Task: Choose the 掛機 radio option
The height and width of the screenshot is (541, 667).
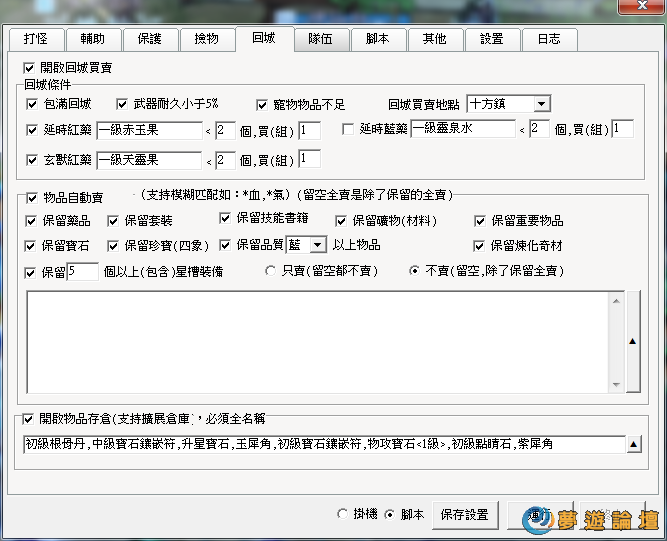Action: (343, 514)
